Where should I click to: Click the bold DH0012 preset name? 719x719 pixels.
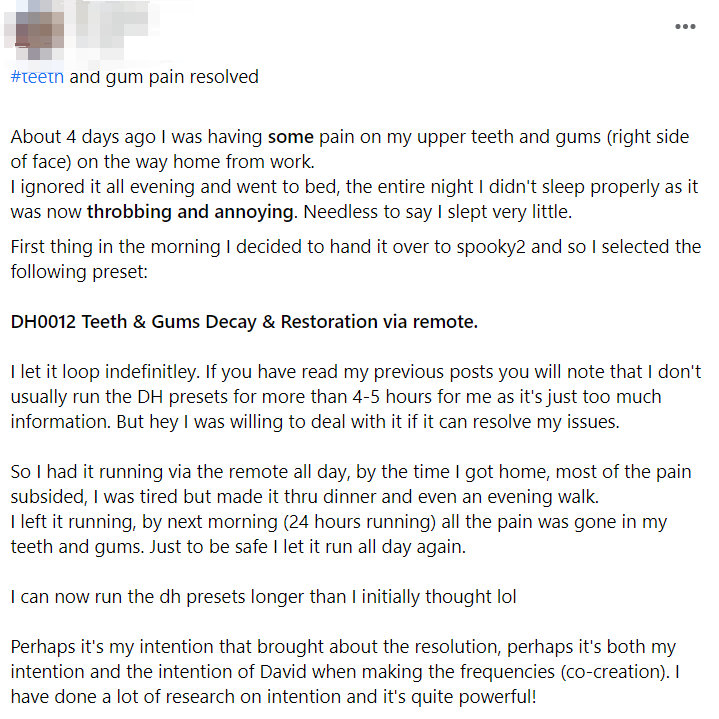(x=244, y=322)
